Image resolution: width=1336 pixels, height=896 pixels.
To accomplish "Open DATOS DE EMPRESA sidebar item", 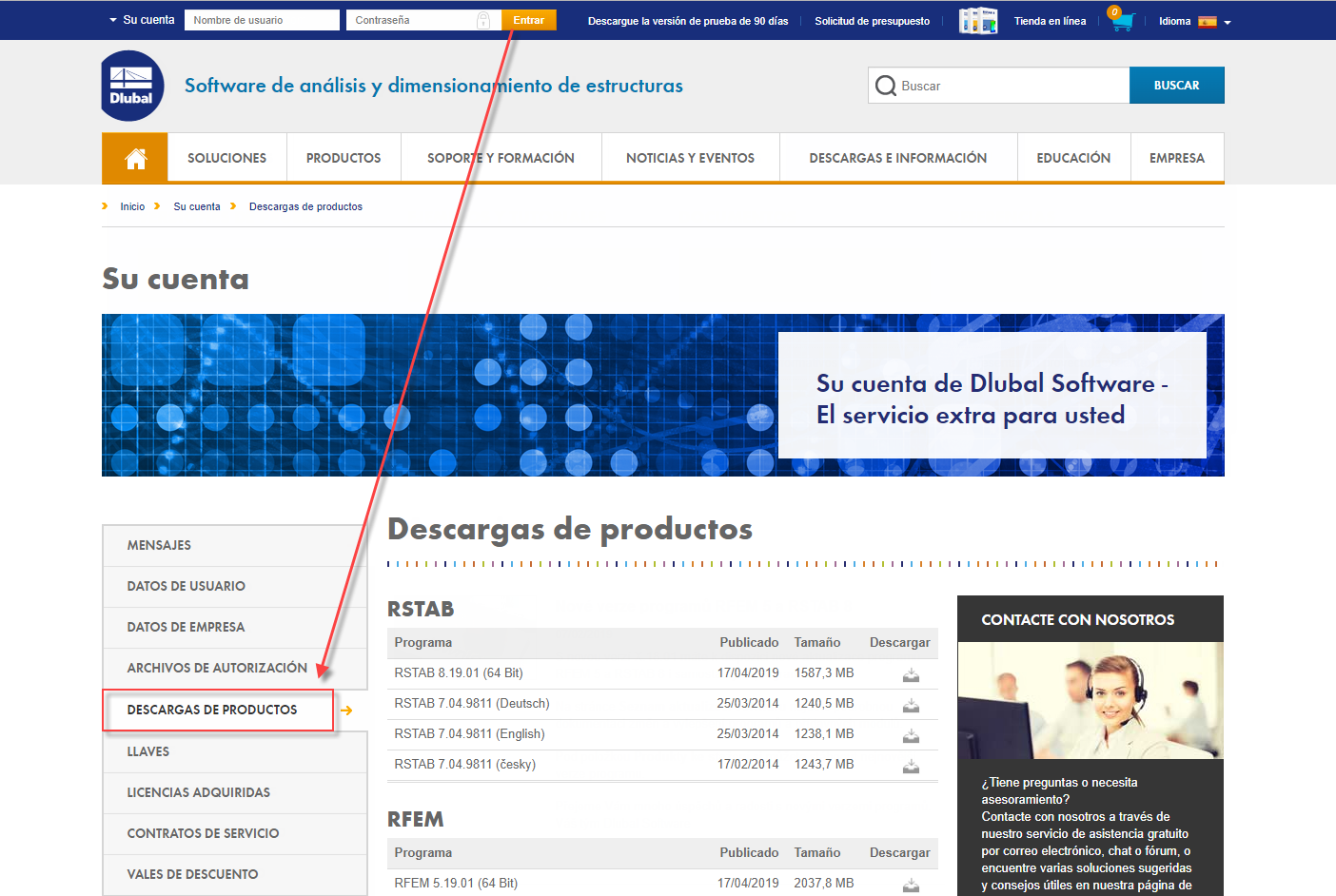I will (x=234, y=627).
